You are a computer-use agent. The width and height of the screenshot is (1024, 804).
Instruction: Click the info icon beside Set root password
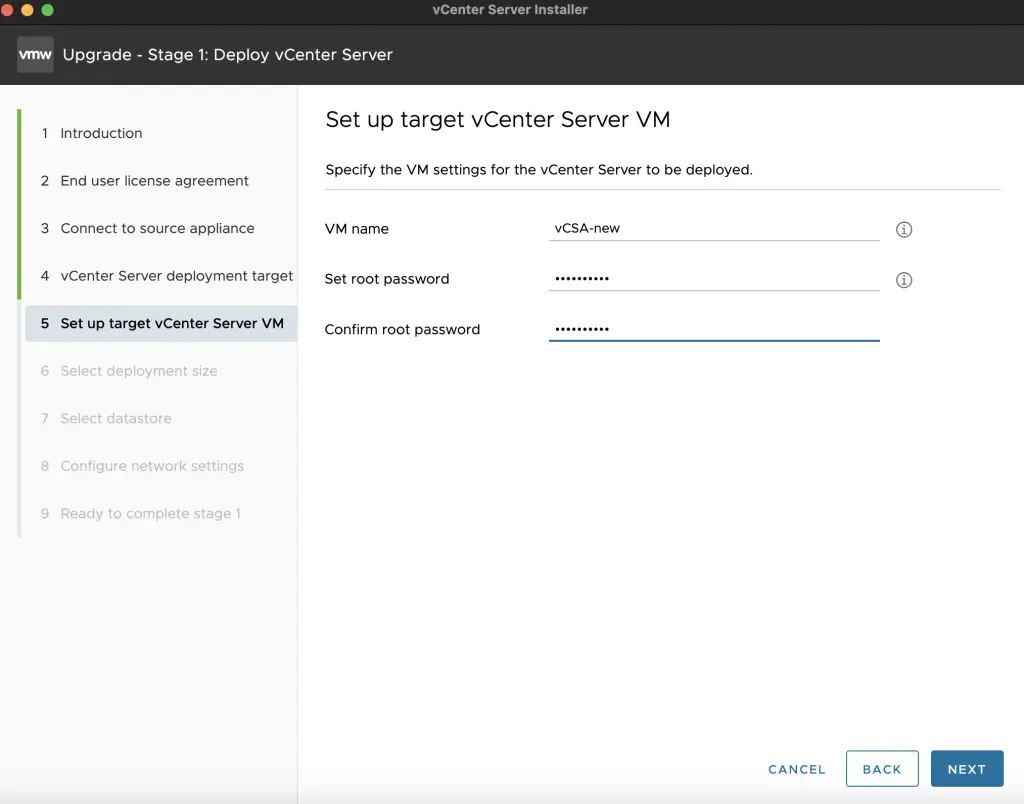pos(903,280)
